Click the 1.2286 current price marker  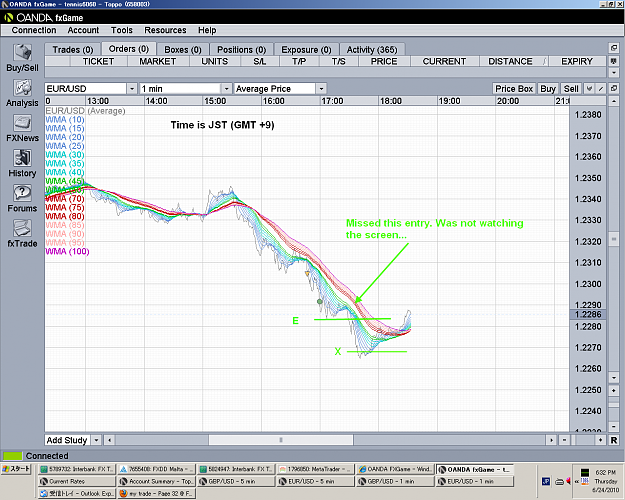pyautogui.click(x=588, y=314)
